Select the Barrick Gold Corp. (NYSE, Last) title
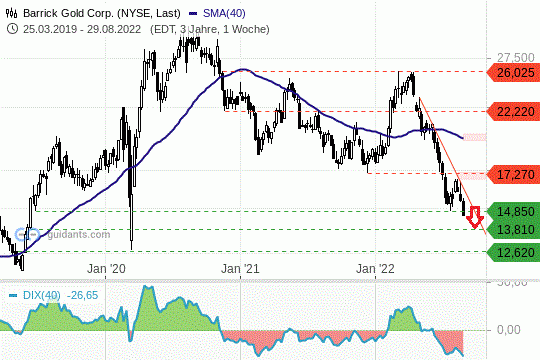This screenshot has width=540, height=360. tap(102, 13)
